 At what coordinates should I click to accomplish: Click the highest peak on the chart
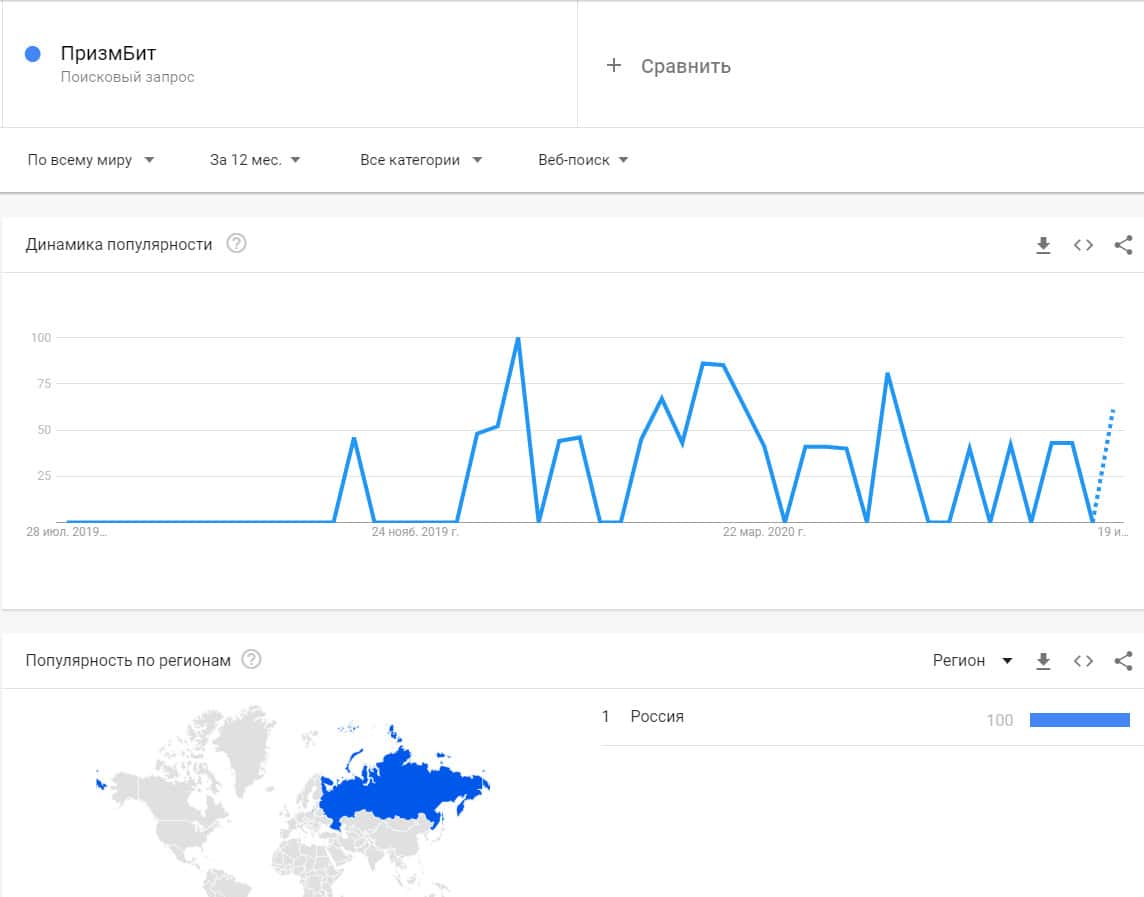[518, 339]
